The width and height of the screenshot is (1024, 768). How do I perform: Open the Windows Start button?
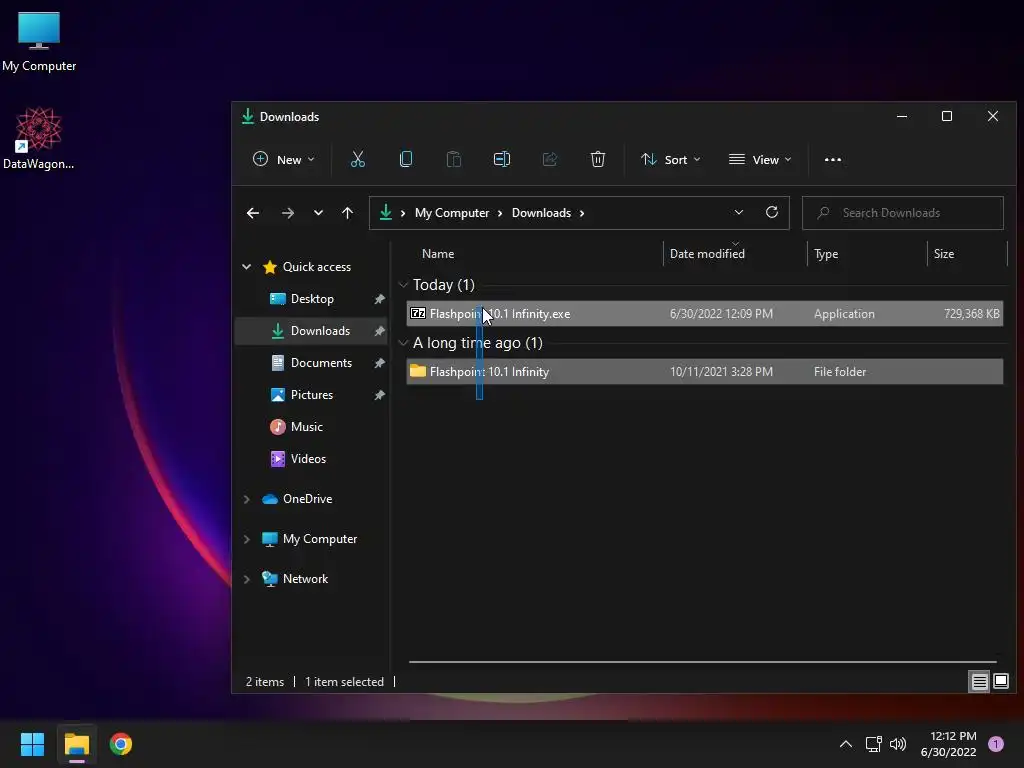(x=32, y=744)
